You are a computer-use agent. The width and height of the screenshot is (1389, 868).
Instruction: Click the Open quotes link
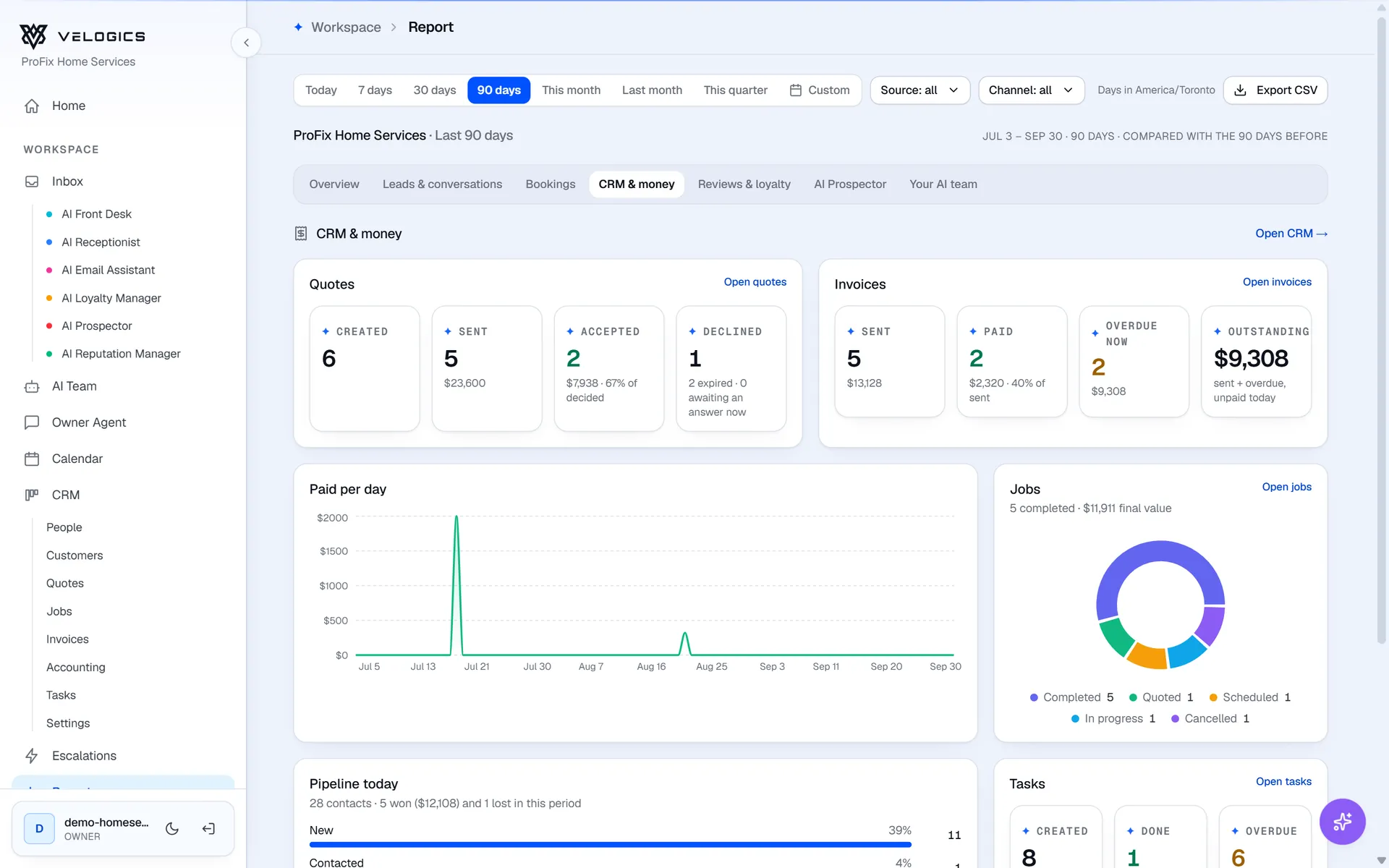coord(755,282)
